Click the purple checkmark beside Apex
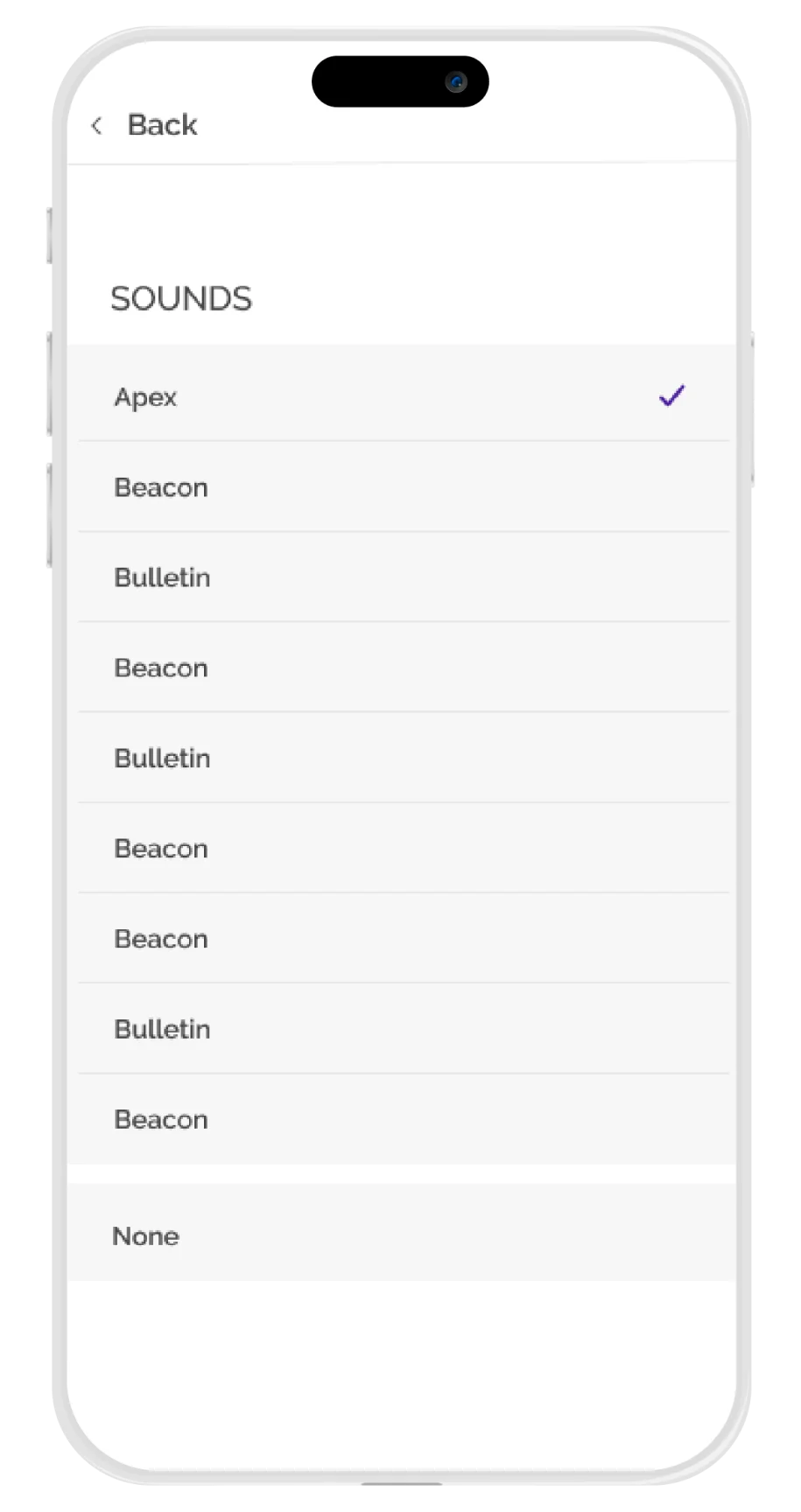The width and height of the screenshot is (801, 1512). point(671,396)
